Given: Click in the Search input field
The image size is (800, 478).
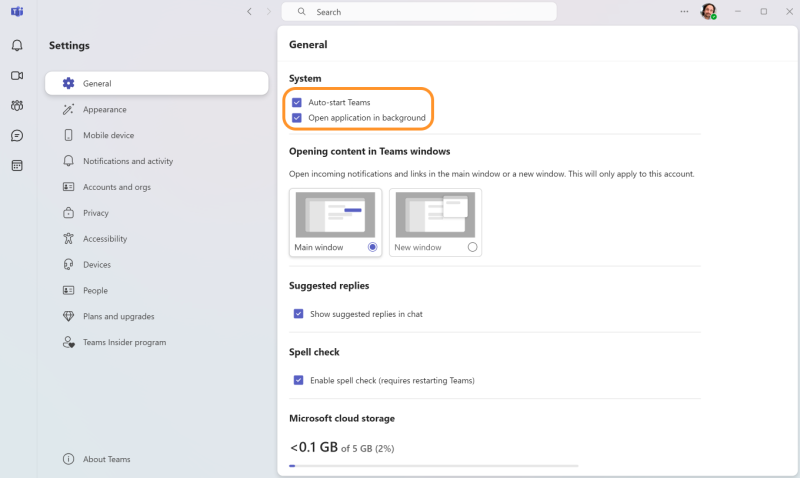Looking at the screenshot, I should [x=419, y=12].
